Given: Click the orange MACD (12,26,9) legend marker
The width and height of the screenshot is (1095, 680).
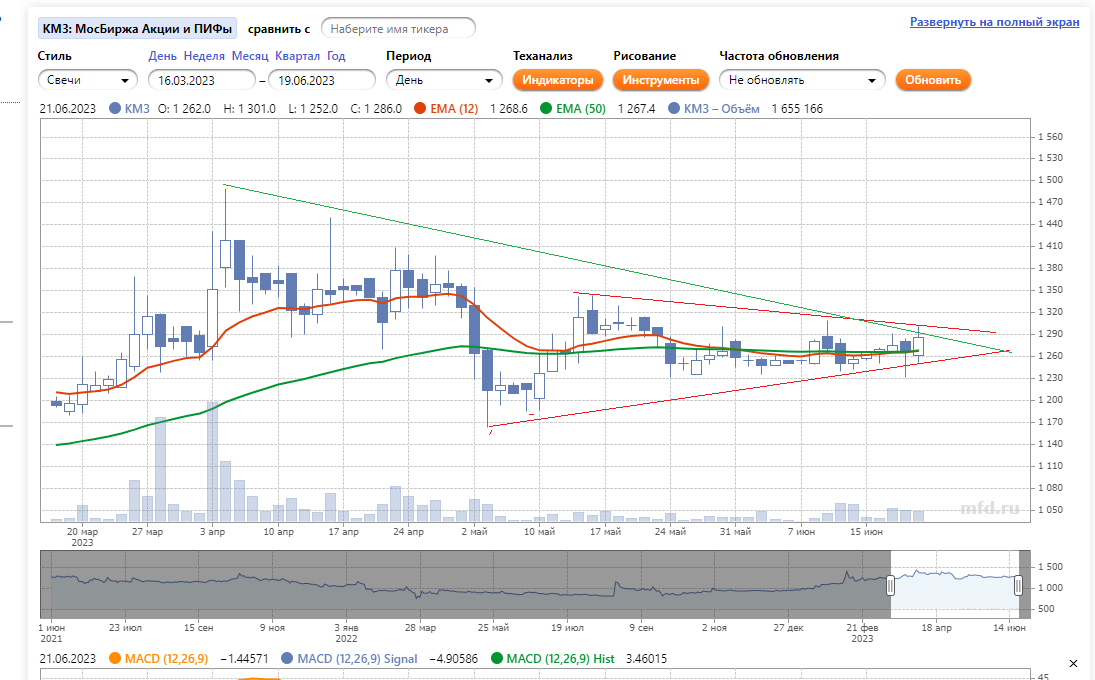Looking at the screenshot, I should 114,659.
